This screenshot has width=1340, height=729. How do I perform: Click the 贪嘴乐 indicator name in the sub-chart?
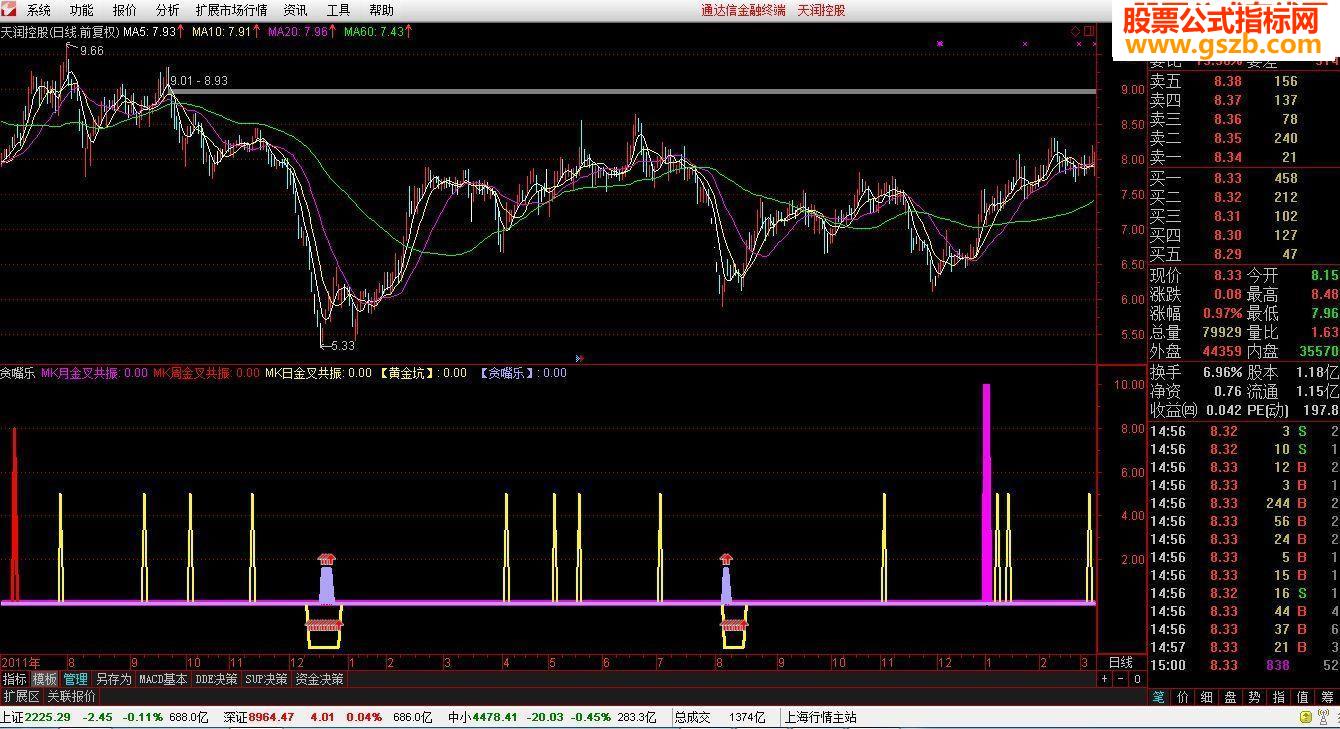17,373
